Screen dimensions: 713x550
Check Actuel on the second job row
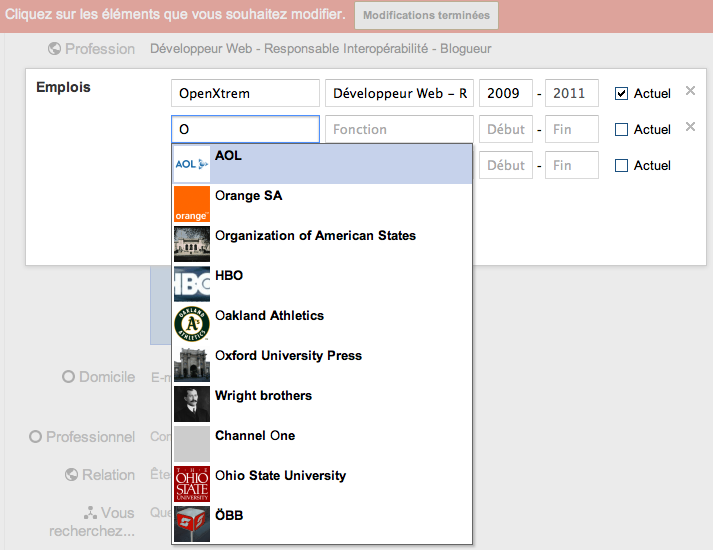tap(621, 129)
